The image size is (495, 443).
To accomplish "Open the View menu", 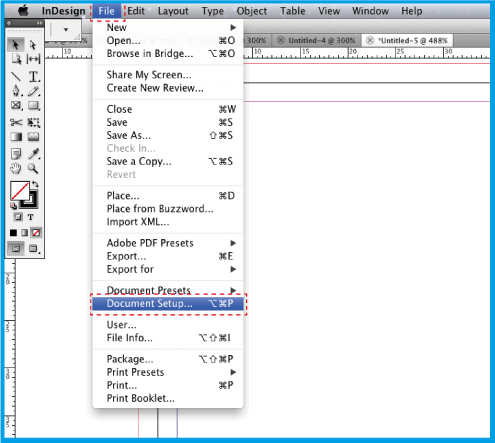I will [329, 11].
